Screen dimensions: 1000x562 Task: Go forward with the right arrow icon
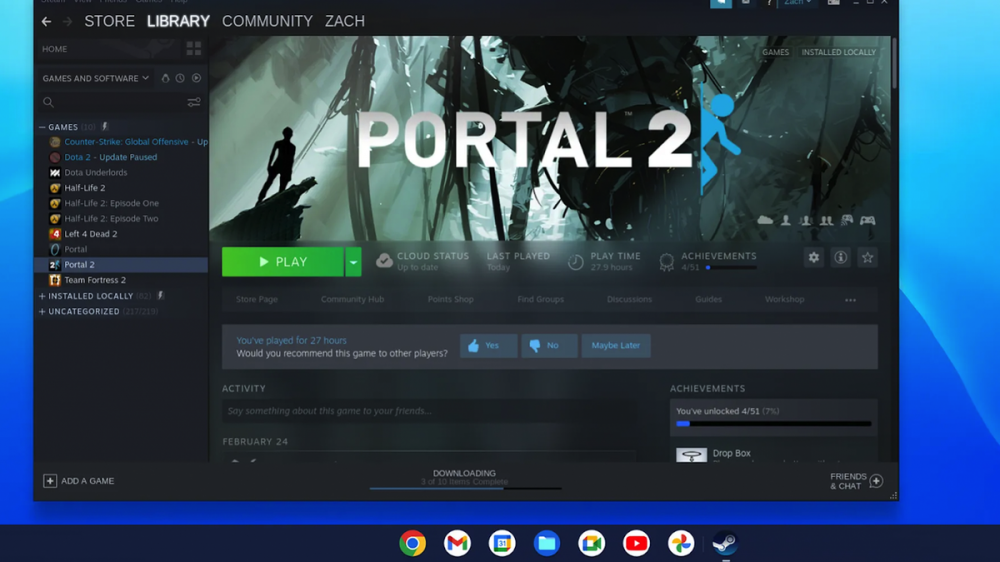[67, 22]
